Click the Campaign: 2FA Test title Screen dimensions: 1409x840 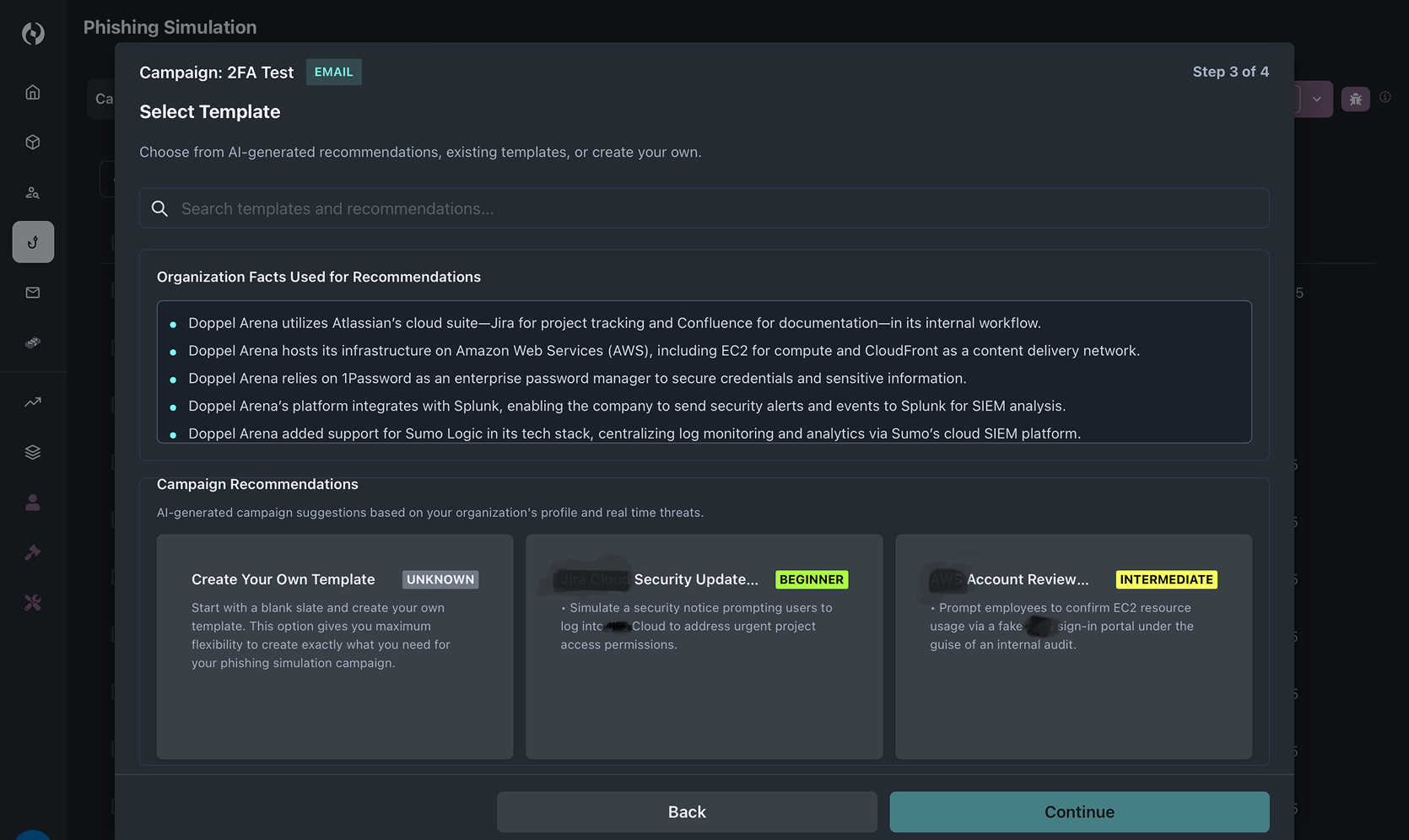(217, 73)
